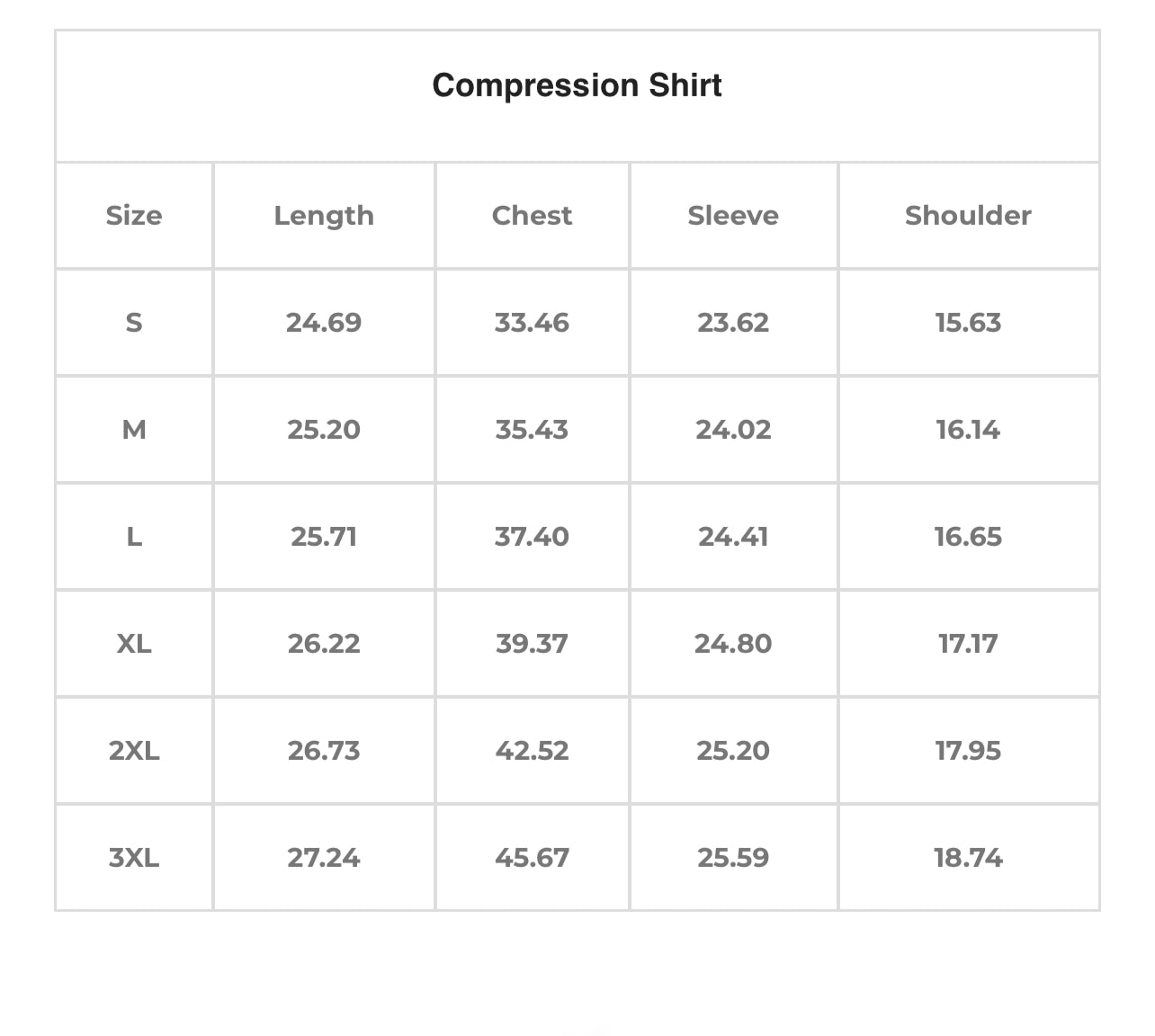
Task: Click the S size row label
Action: pos(134,323)
